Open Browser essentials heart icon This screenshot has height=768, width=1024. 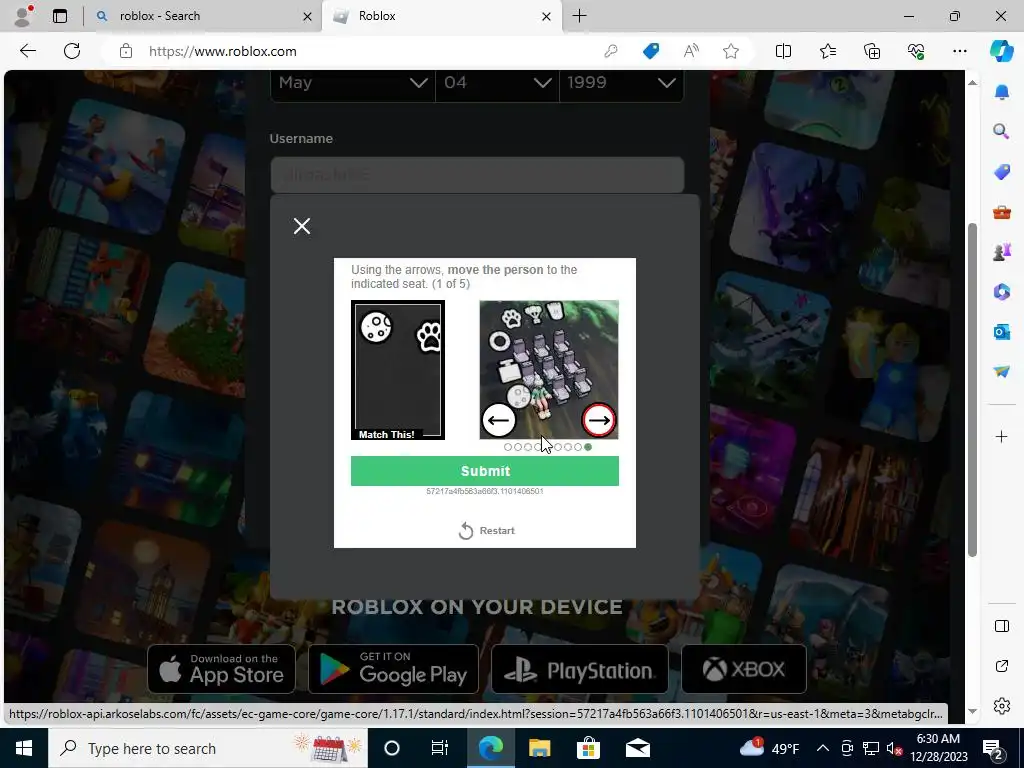pos(916,51)
